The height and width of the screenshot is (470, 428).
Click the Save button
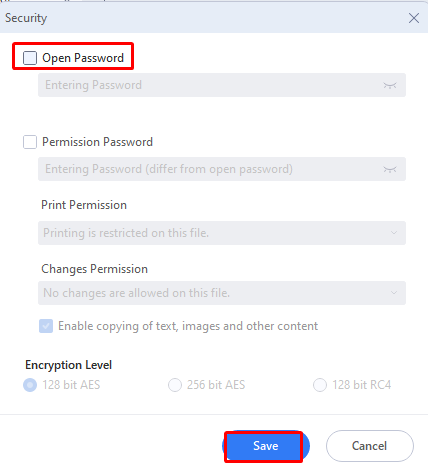[x=266, y=446]
